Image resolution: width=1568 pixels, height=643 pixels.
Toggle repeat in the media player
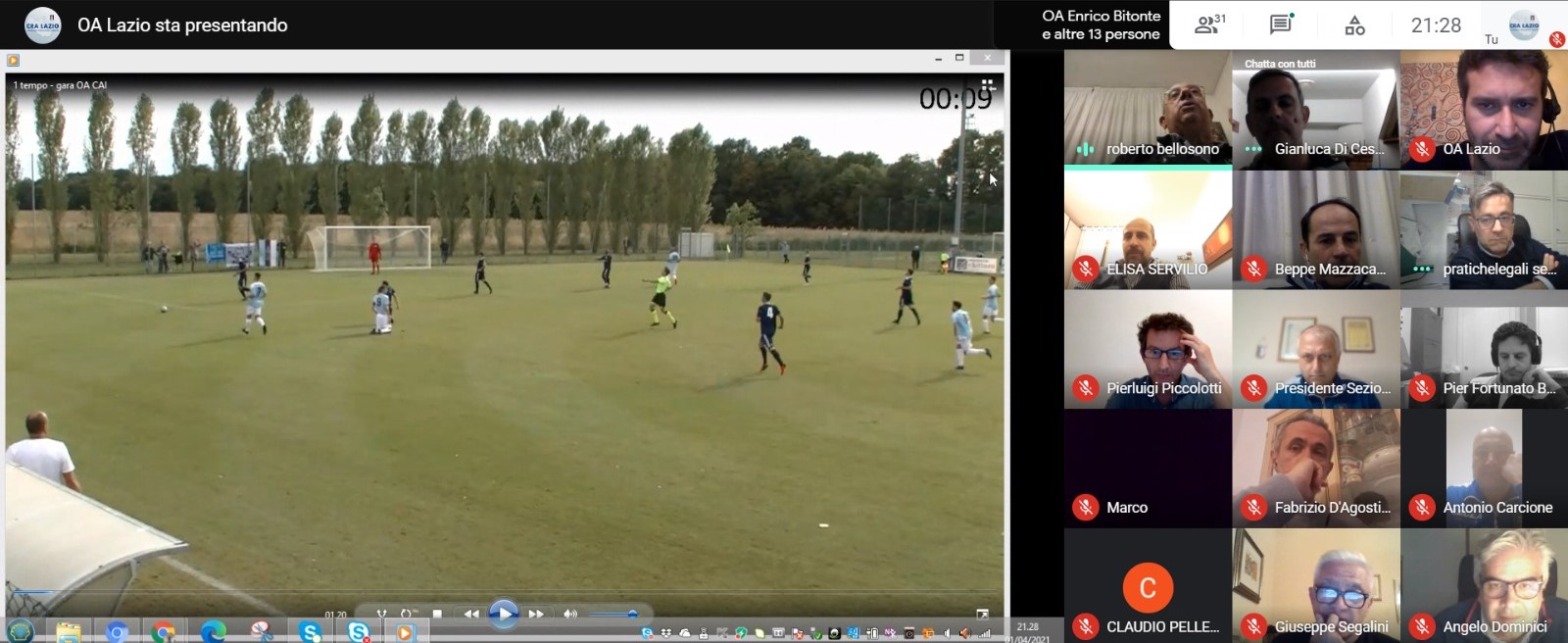click(x=406, y=615)
